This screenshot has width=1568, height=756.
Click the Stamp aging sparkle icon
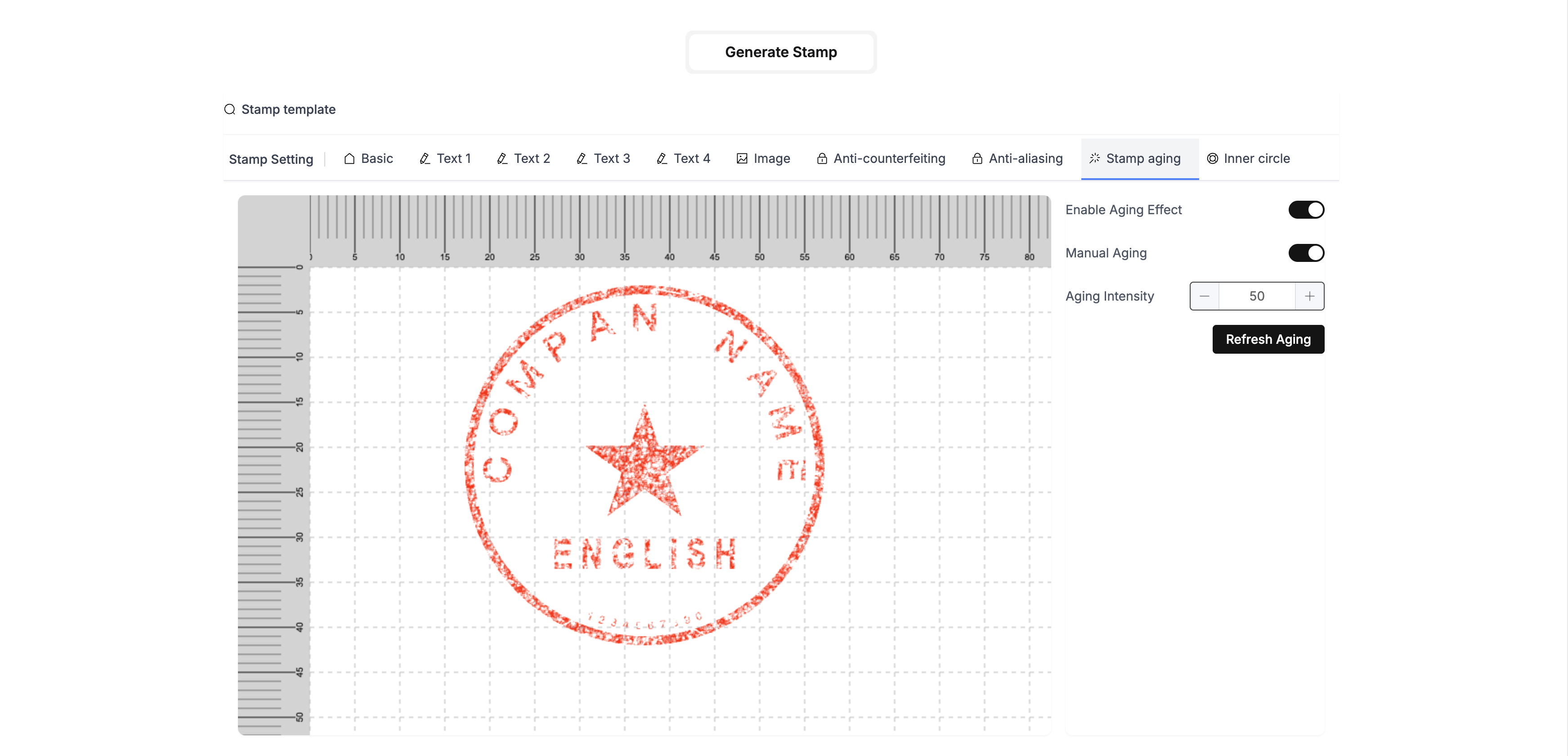(1094, 158)
